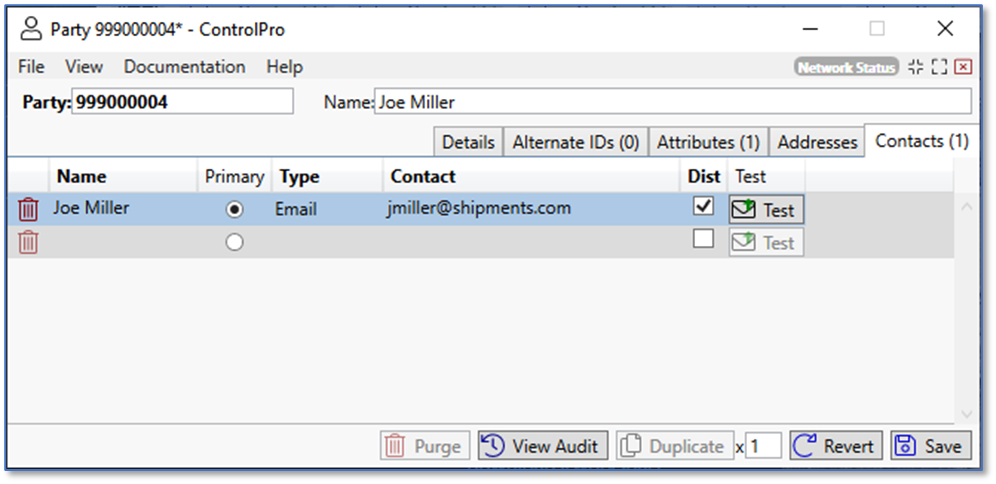
Task: Select the empty row's Primary radio button
Action: (x=234, y=242)
